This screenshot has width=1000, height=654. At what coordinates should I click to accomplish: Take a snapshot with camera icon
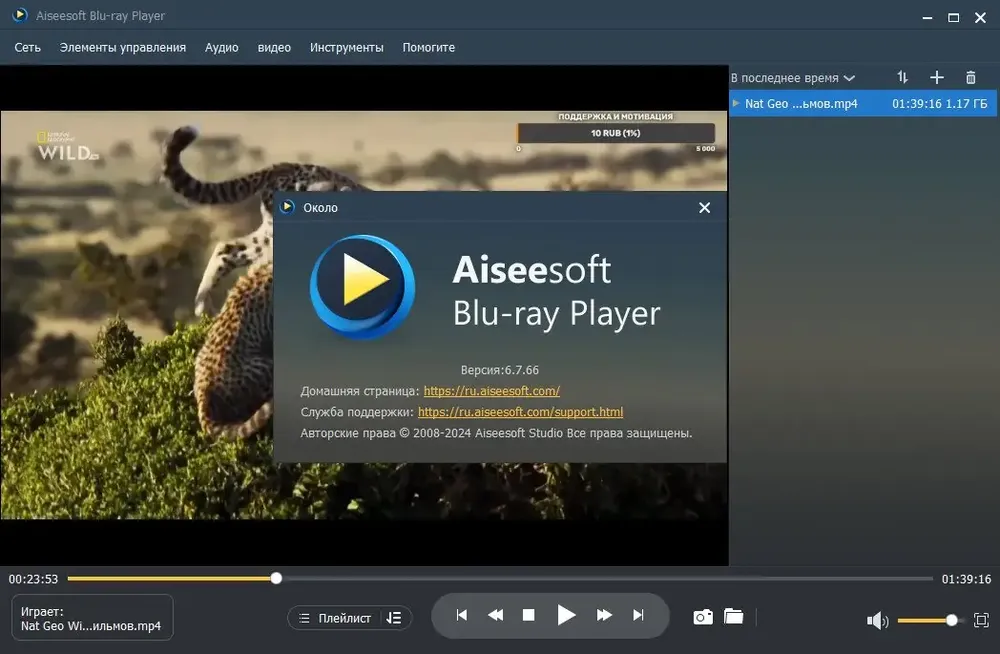703,617
